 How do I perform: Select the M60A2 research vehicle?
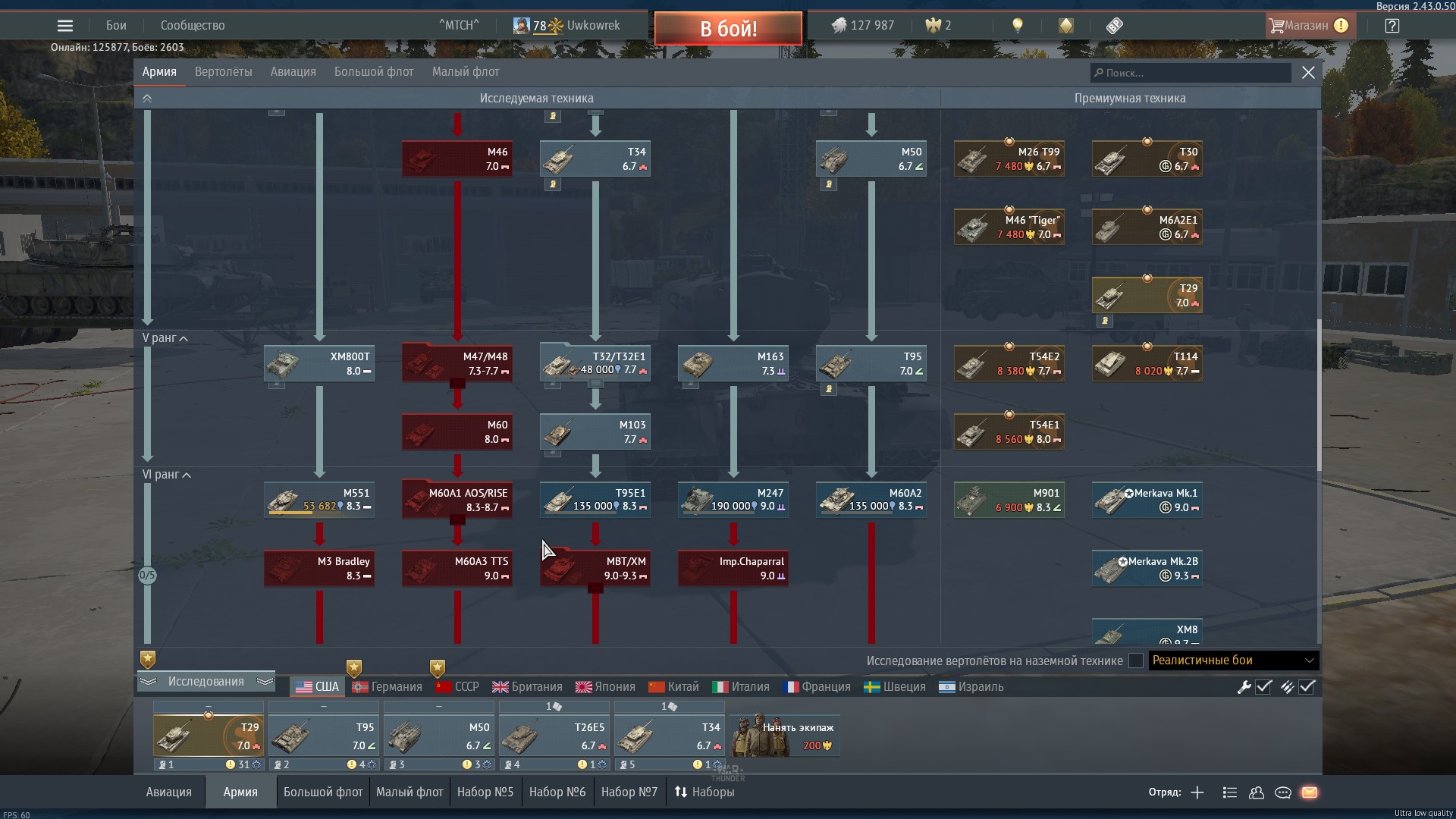[871, 500]
